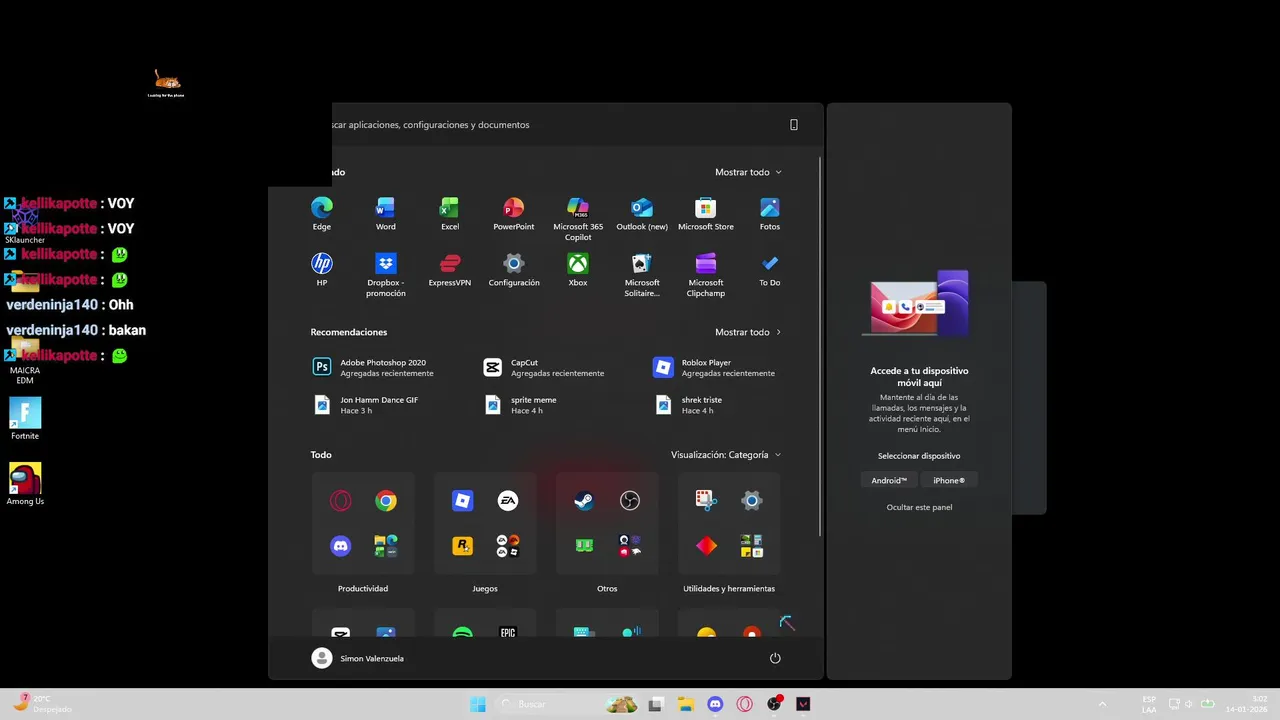The height and width of the screenshot is (720, 1280).
Task: Open OBS Studio in the Otros group
Action: click(630, 501)
